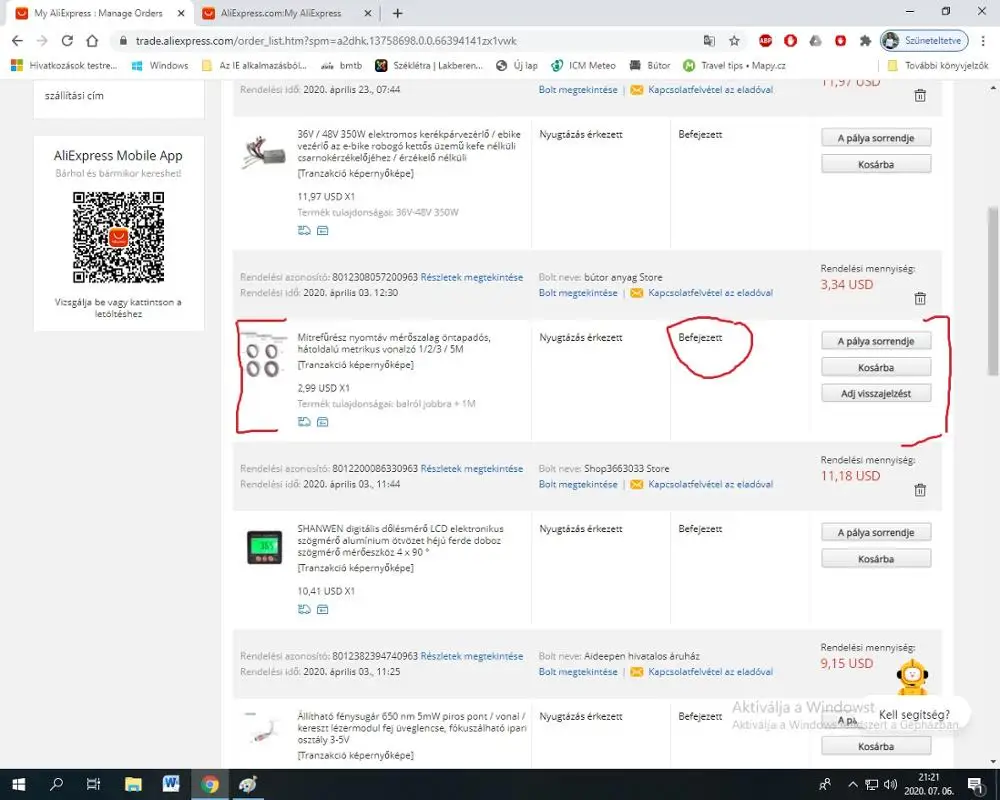The height and width of the screenshot is (800, 1000).
Task: Click the Adj visszajelzést button
Action: click(876, 394)
